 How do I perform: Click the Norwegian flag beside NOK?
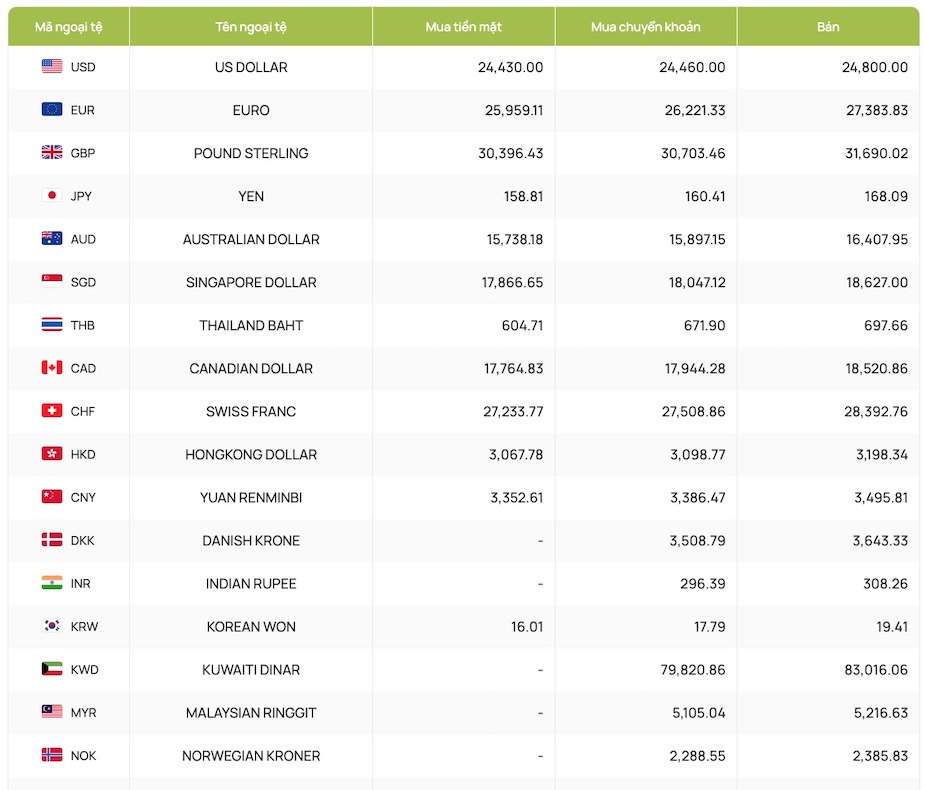[52, 755]
